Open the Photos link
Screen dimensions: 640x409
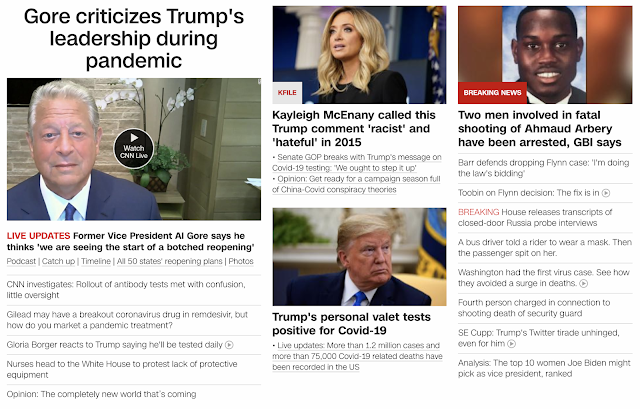pyautogui.click(x=241, y=261)
